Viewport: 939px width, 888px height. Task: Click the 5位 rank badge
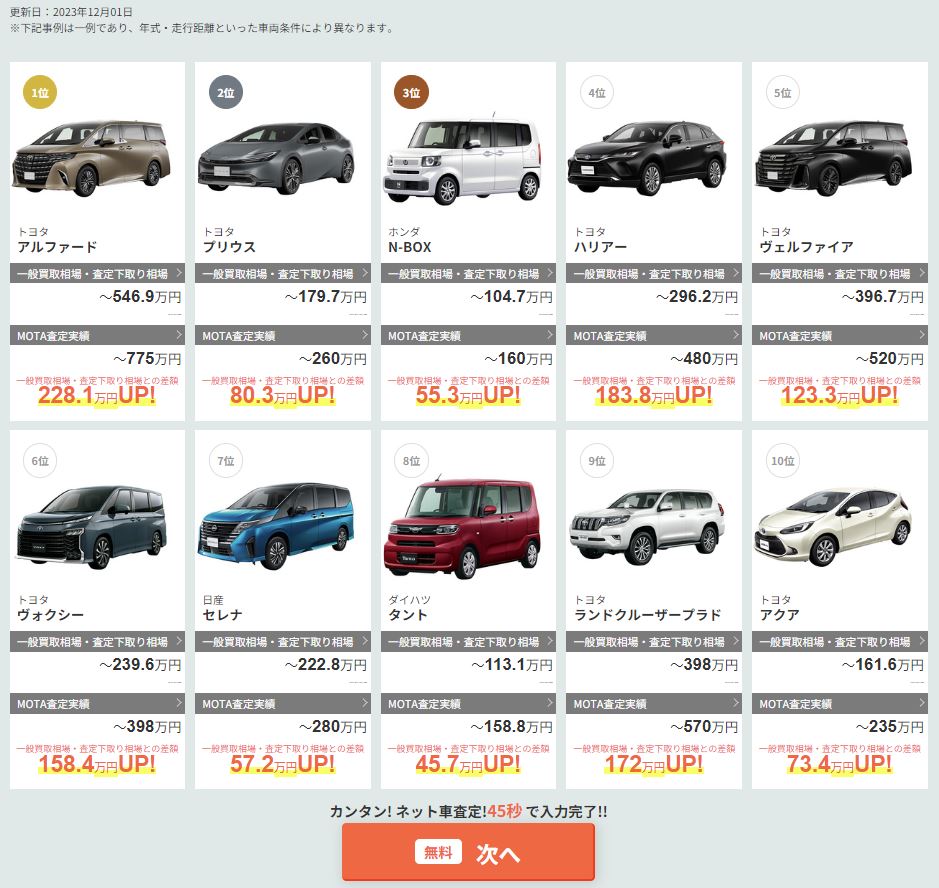pos(783,92)
